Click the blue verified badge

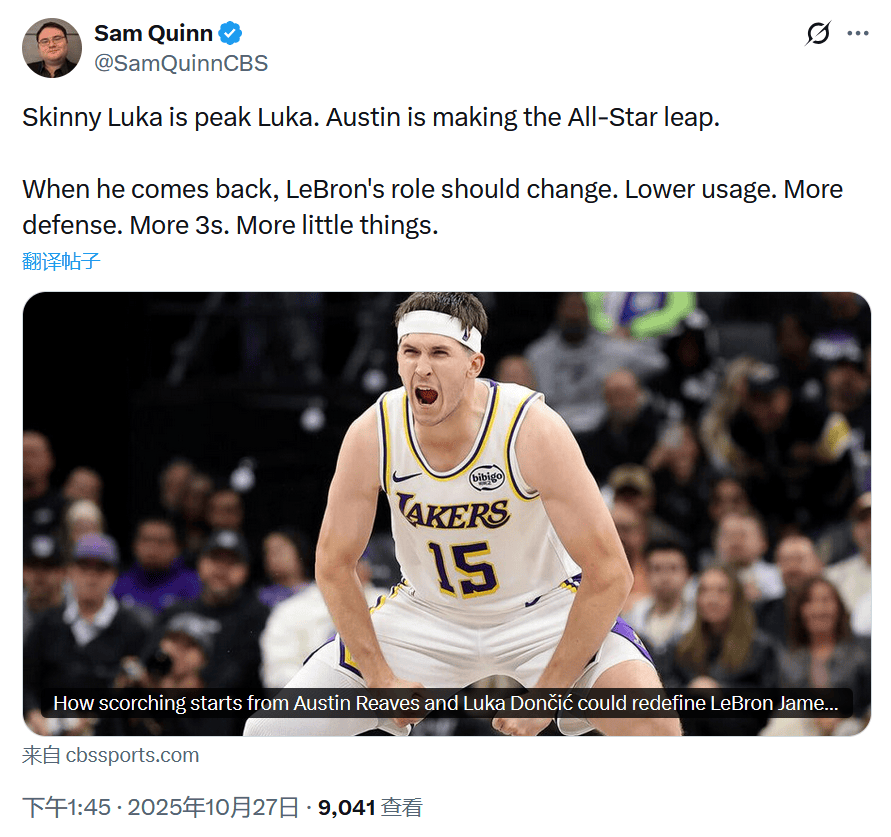[231, 33]
